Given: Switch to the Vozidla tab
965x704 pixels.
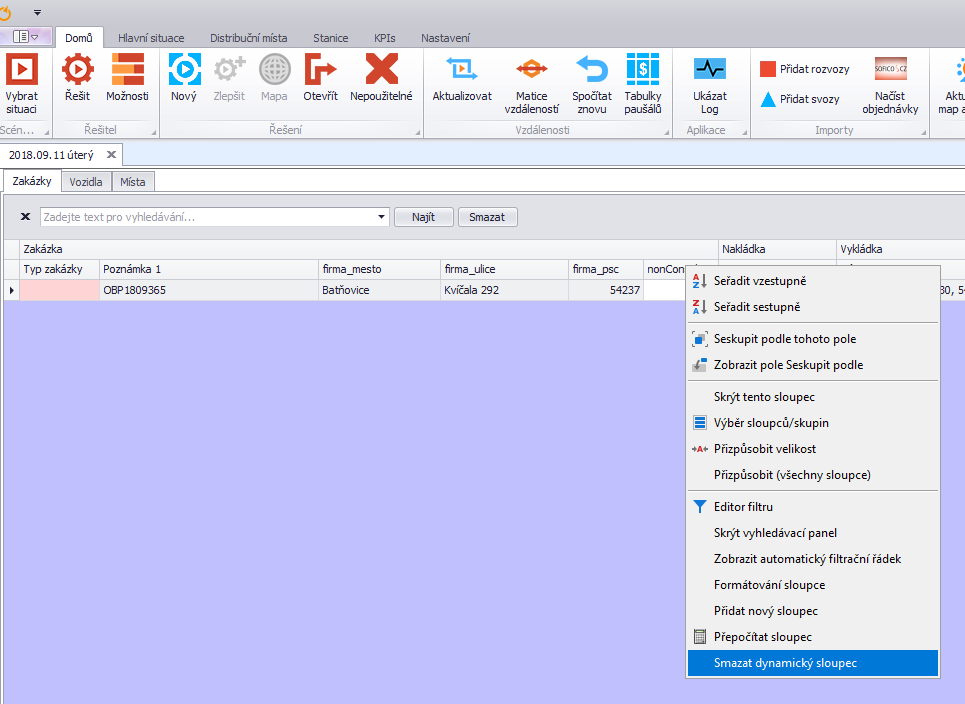Looking at the screenshot, I should click(86, 182).
